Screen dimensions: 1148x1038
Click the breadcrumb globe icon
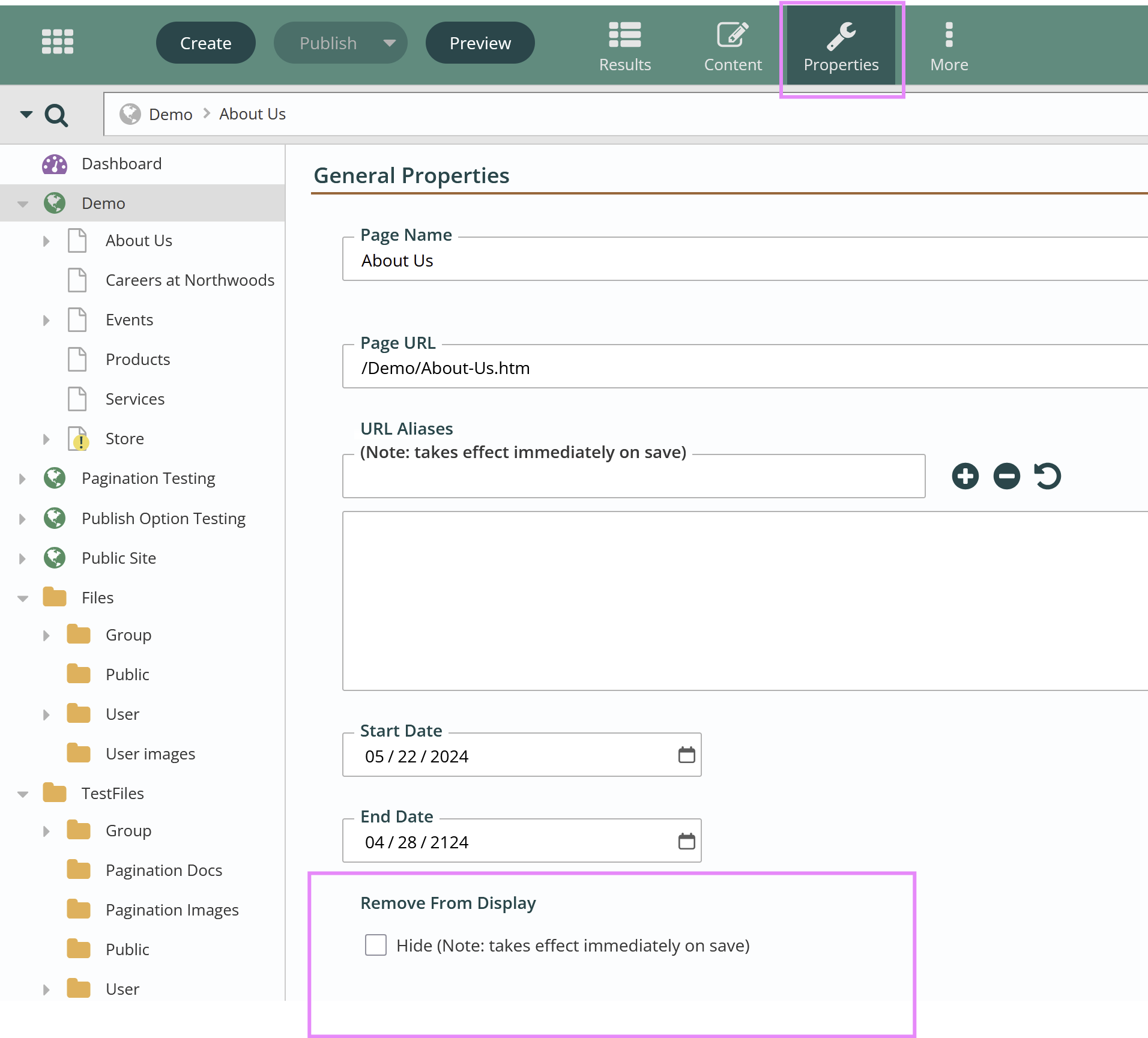[x=130, y=114]
